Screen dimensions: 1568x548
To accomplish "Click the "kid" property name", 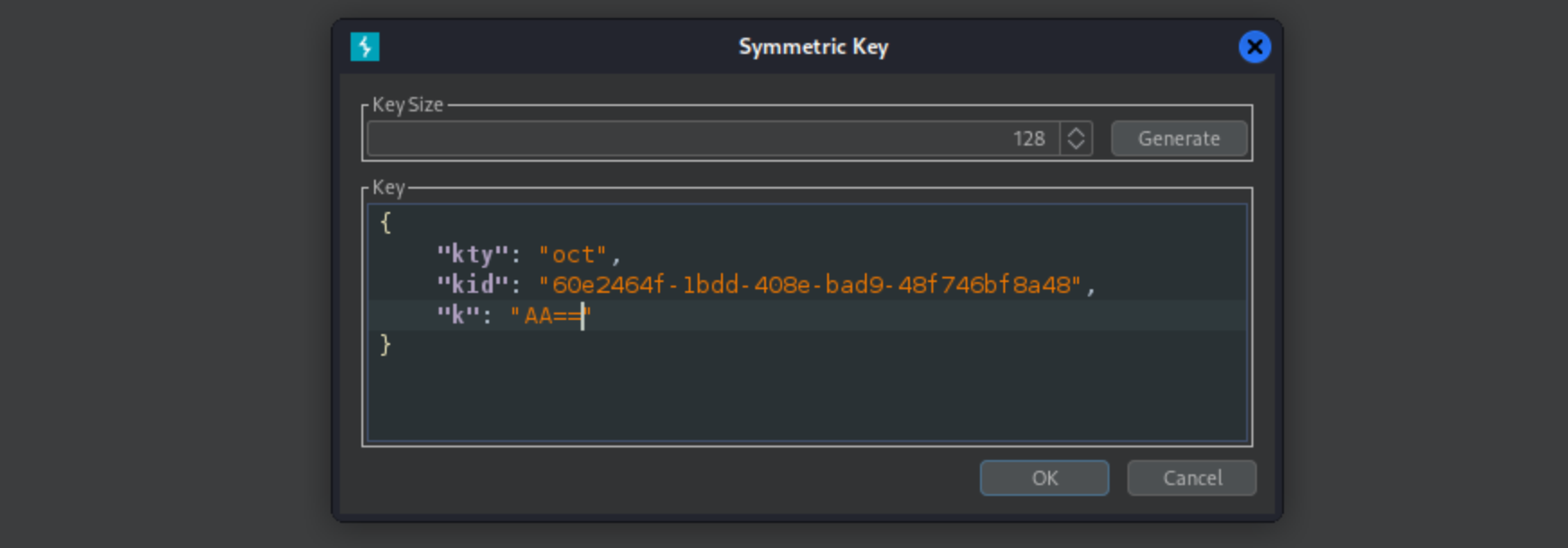I will click(471, 285).
